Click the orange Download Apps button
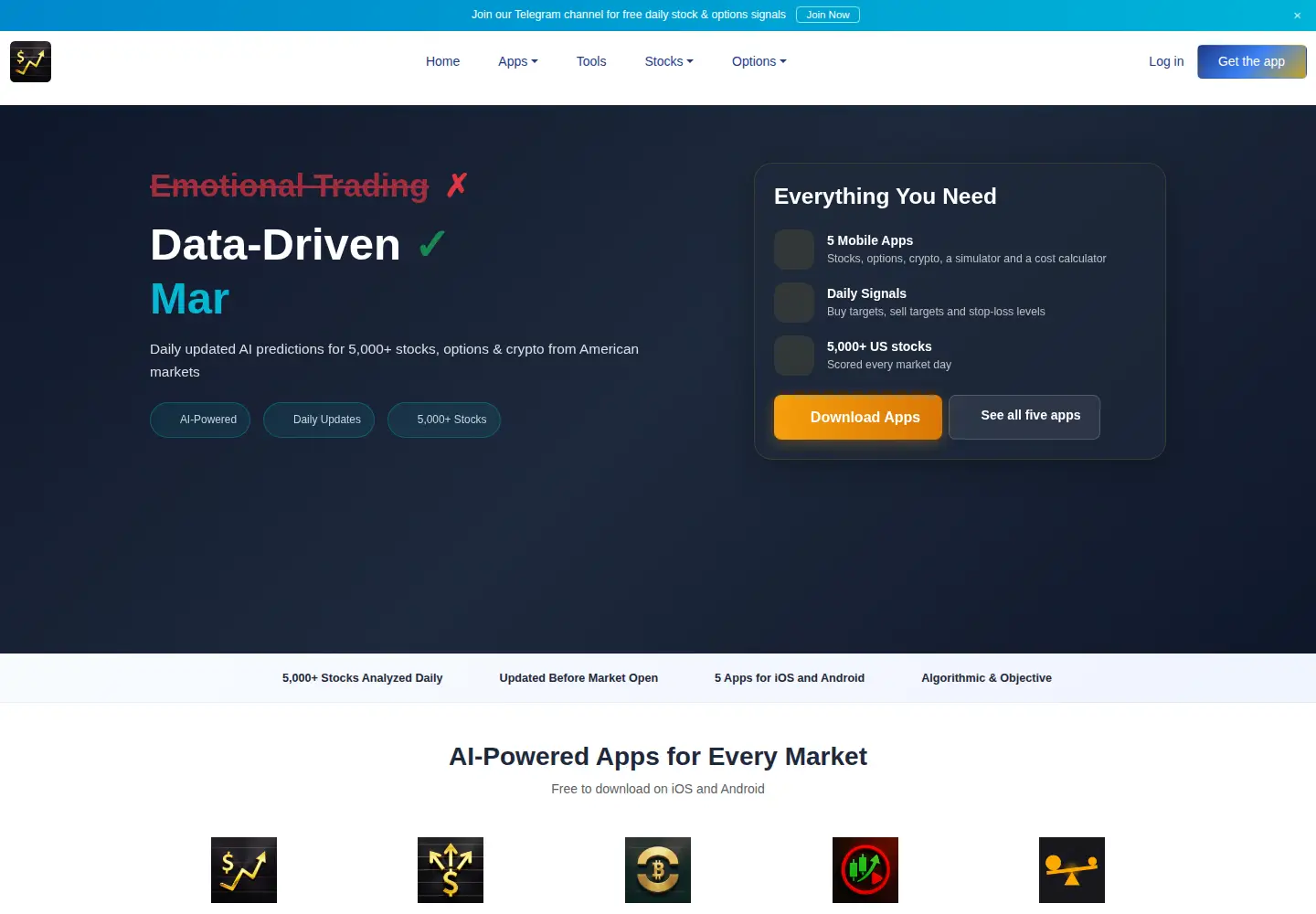 pos(858,417)
